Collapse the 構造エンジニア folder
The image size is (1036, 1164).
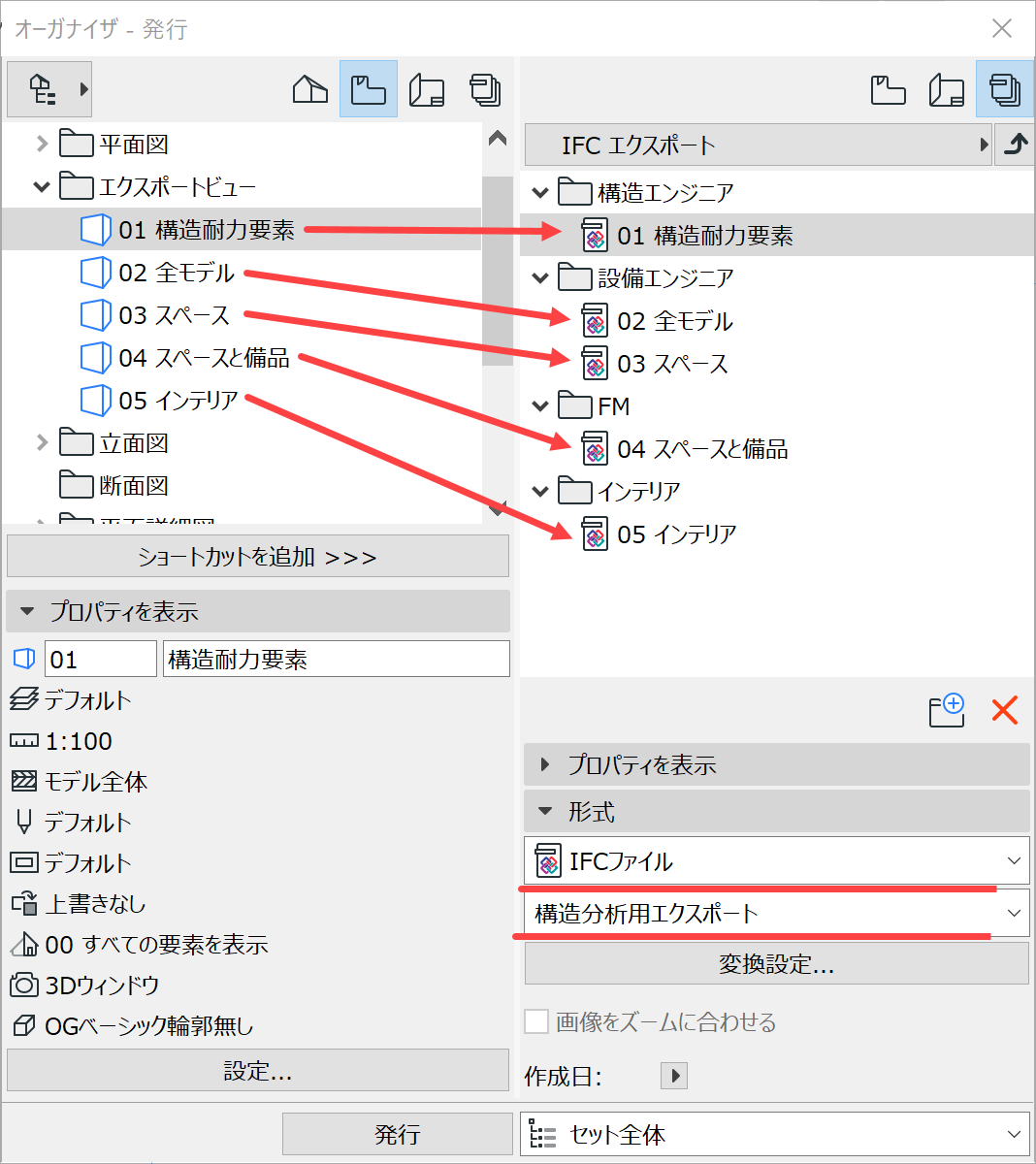[x=540, y=193]
